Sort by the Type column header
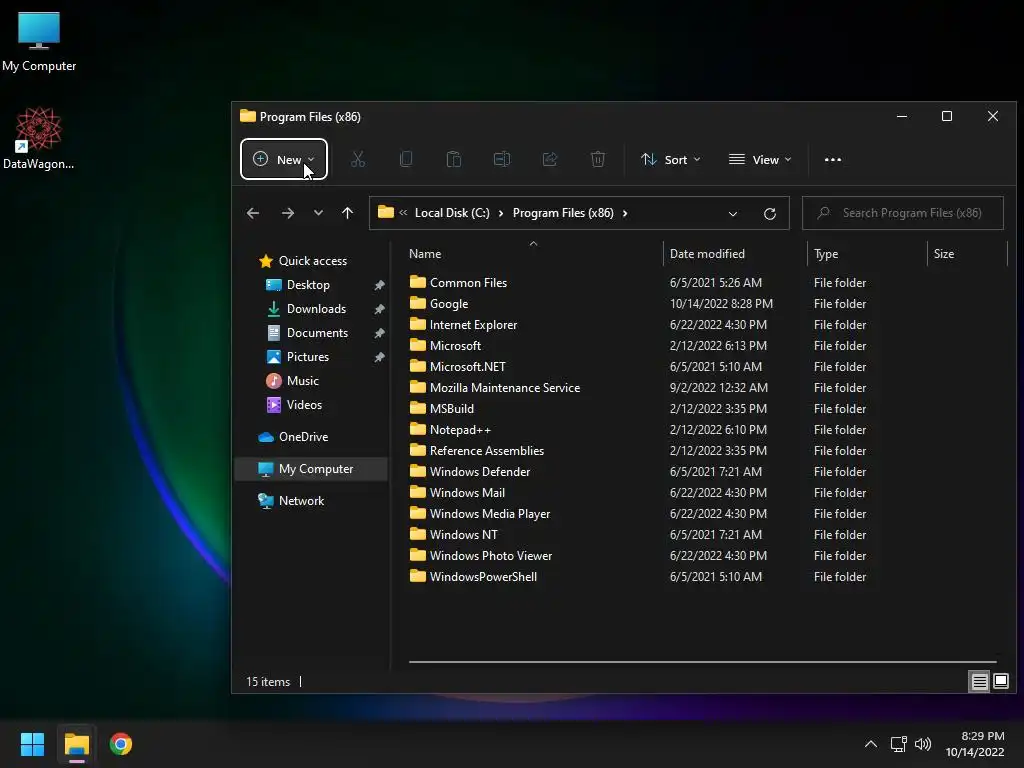 pos(826,253)
